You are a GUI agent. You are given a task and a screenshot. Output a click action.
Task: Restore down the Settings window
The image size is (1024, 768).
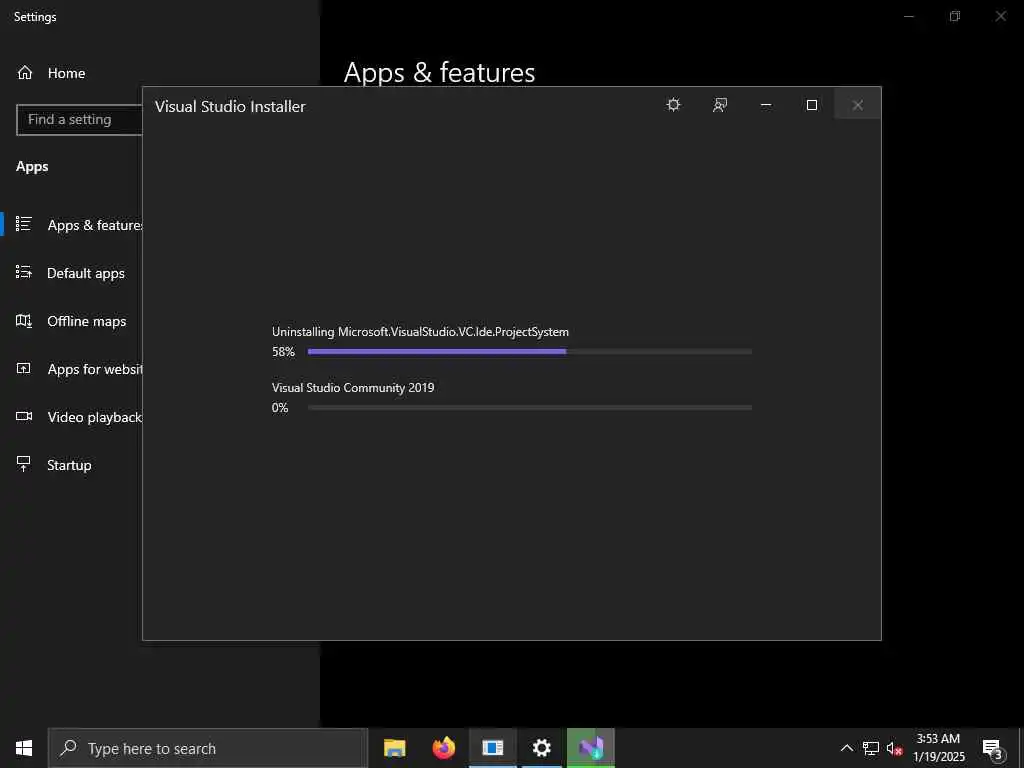point(955,16)
